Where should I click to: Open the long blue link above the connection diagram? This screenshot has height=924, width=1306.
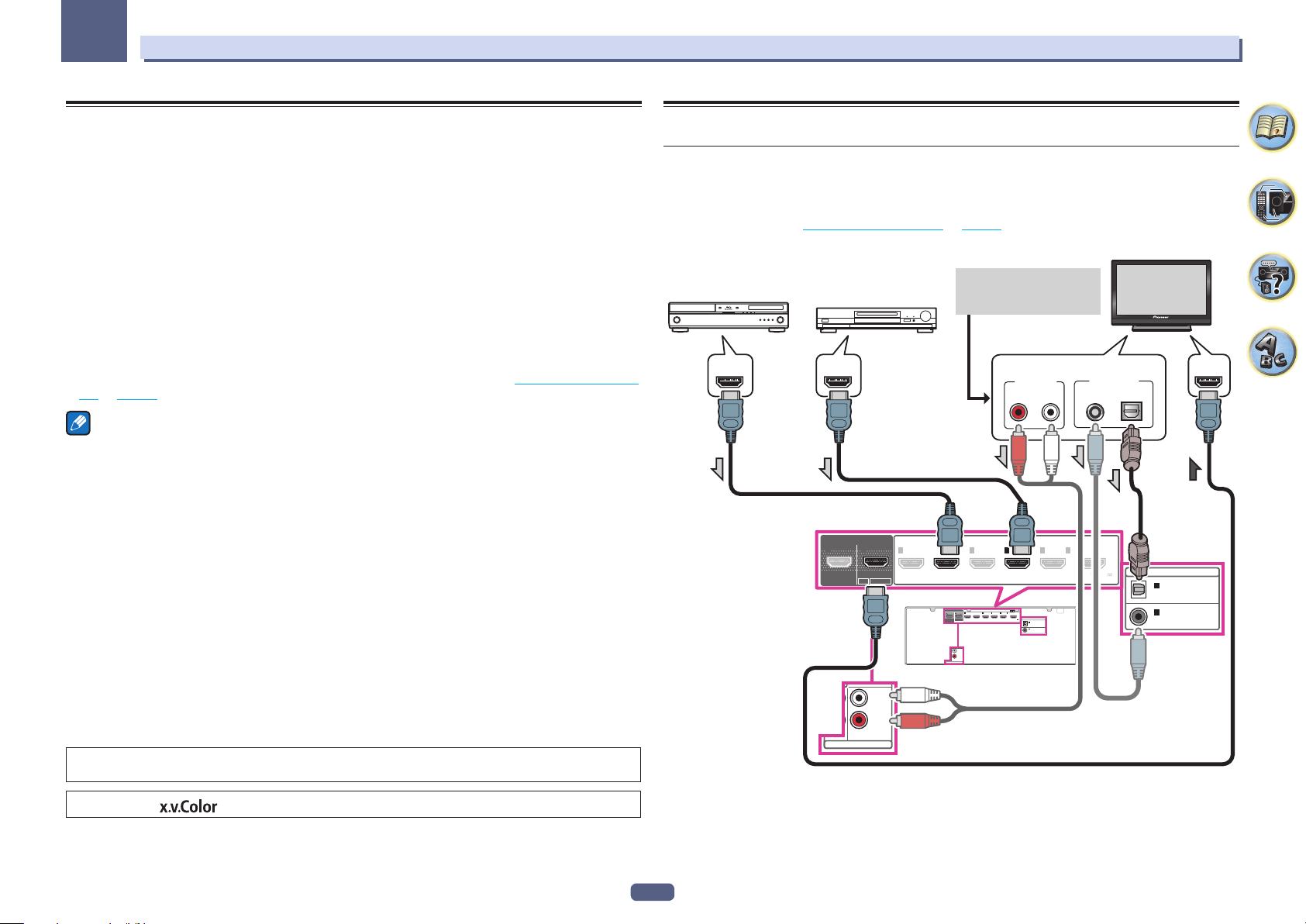[x=873, y=229]
